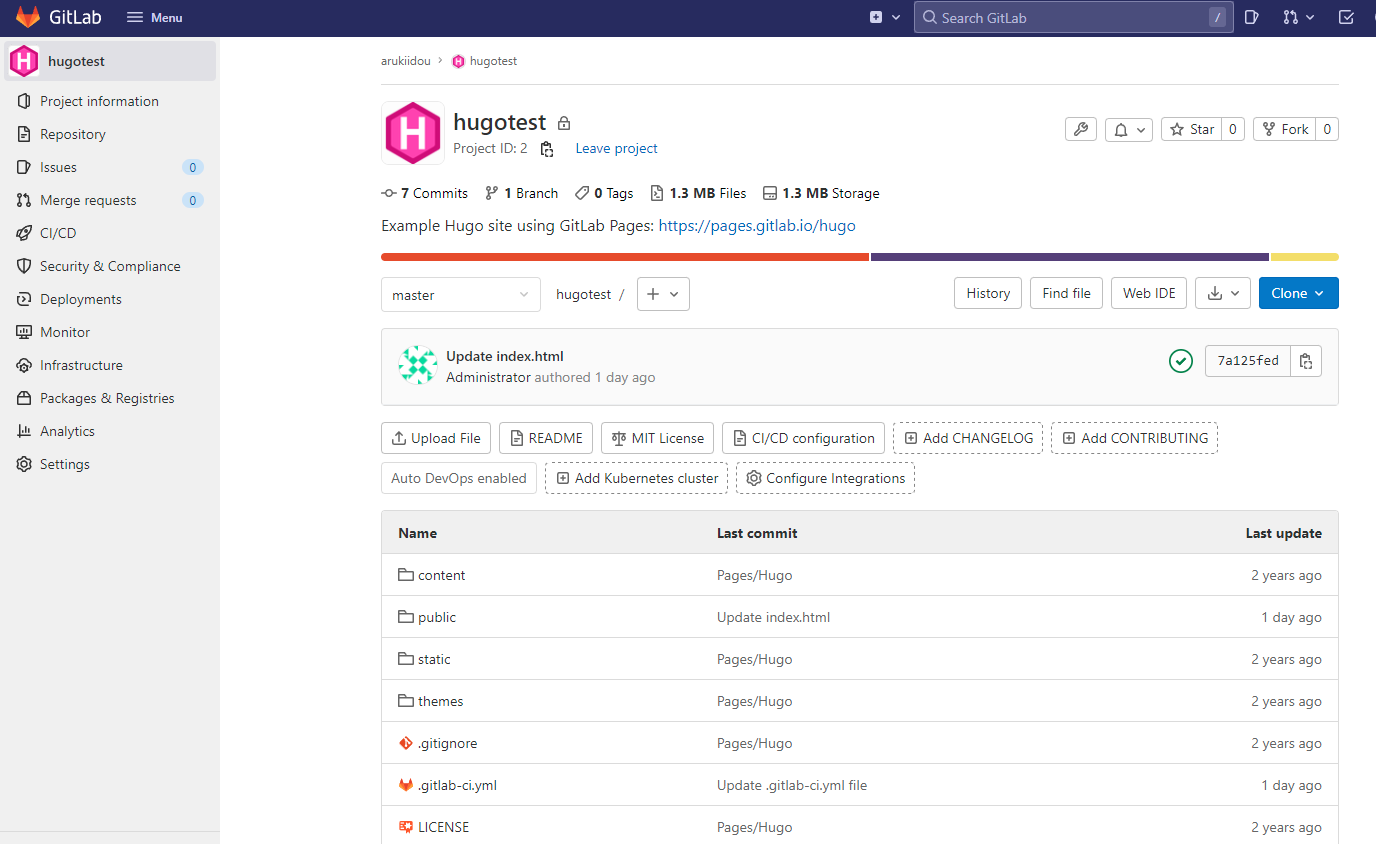Open GitLab home via the fox logo

28,17
